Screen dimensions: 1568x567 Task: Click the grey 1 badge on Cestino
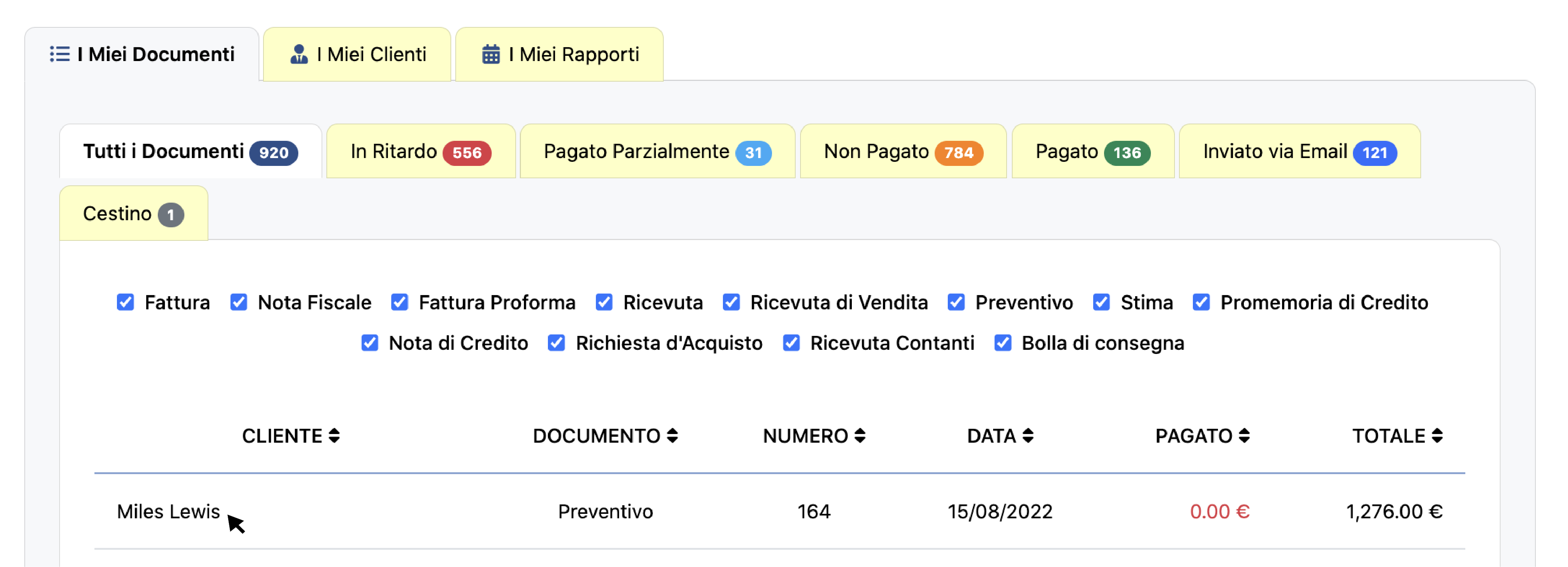coord(171,215)
